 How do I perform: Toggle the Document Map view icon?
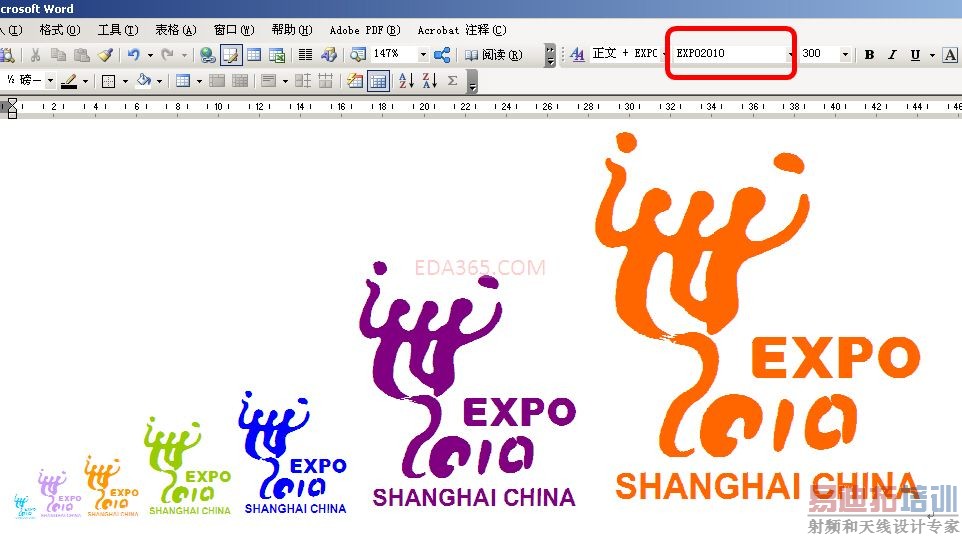[x=358, y=55]
